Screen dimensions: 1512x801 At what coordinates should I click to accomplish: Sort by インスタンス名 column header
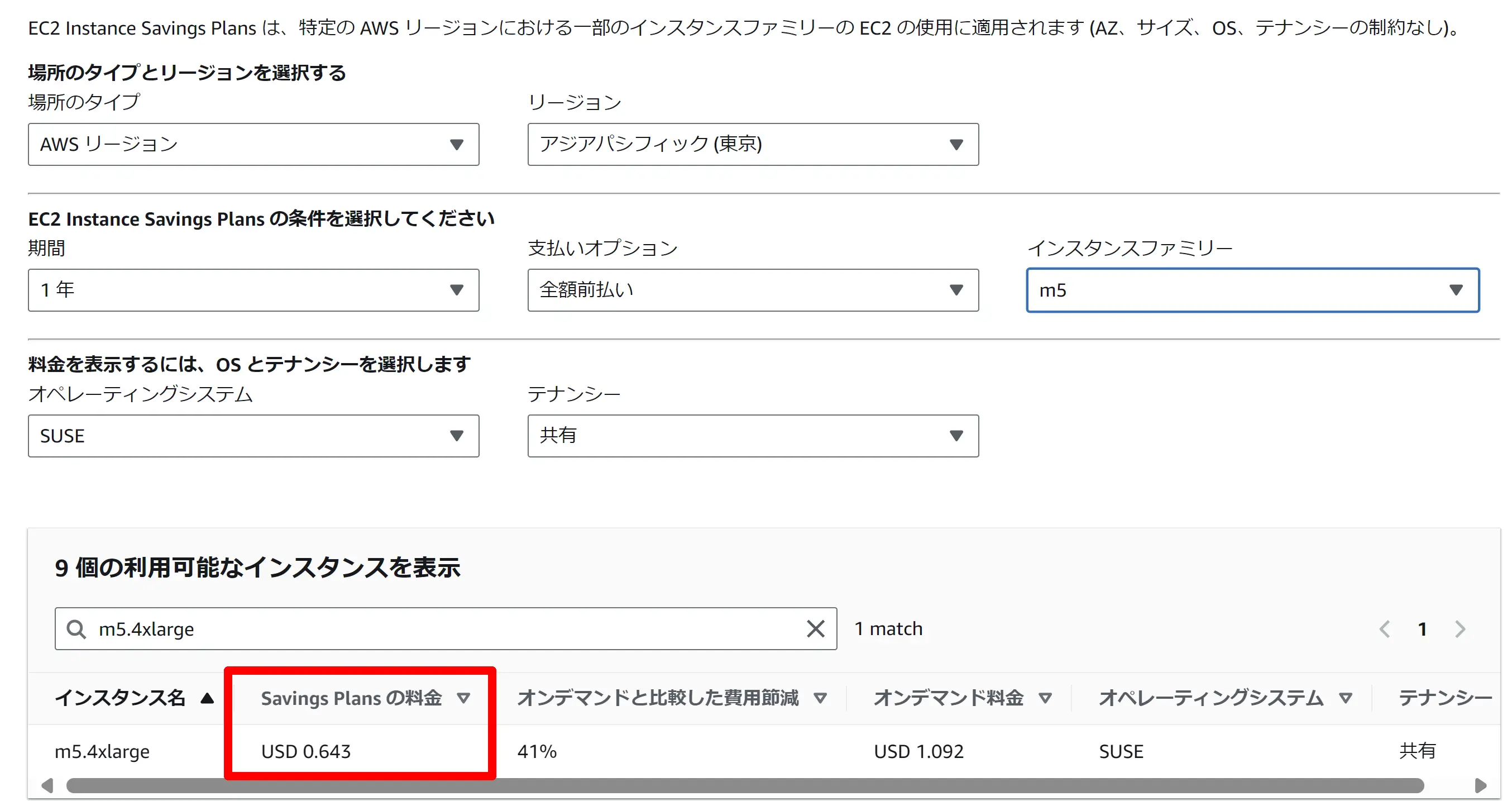pos(121,698)
